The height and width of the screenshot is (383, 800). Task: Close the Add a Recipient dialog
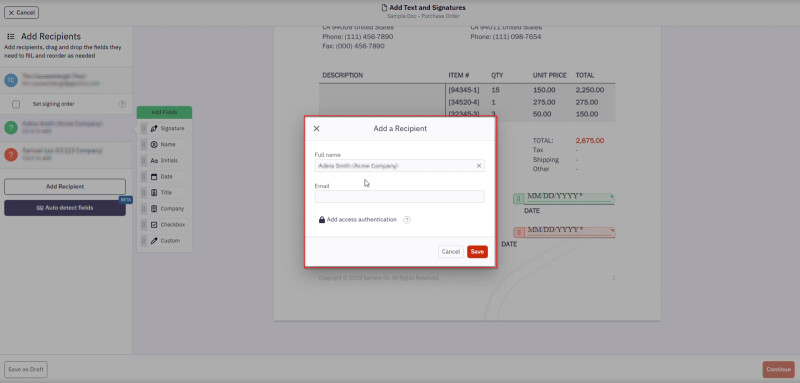pos(316,129)
